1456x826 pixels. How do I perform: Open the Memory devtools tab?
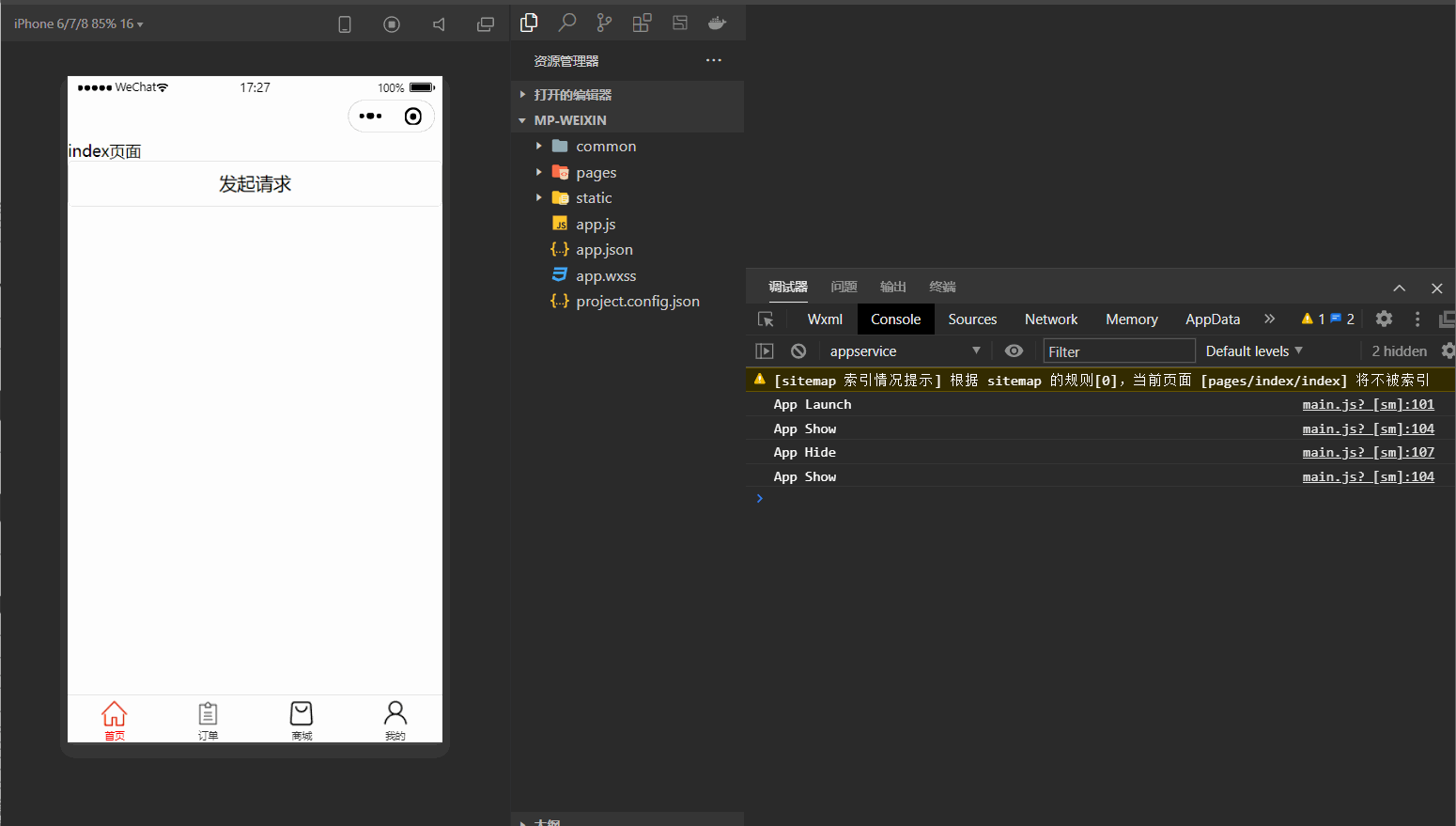click(1131, 319)
